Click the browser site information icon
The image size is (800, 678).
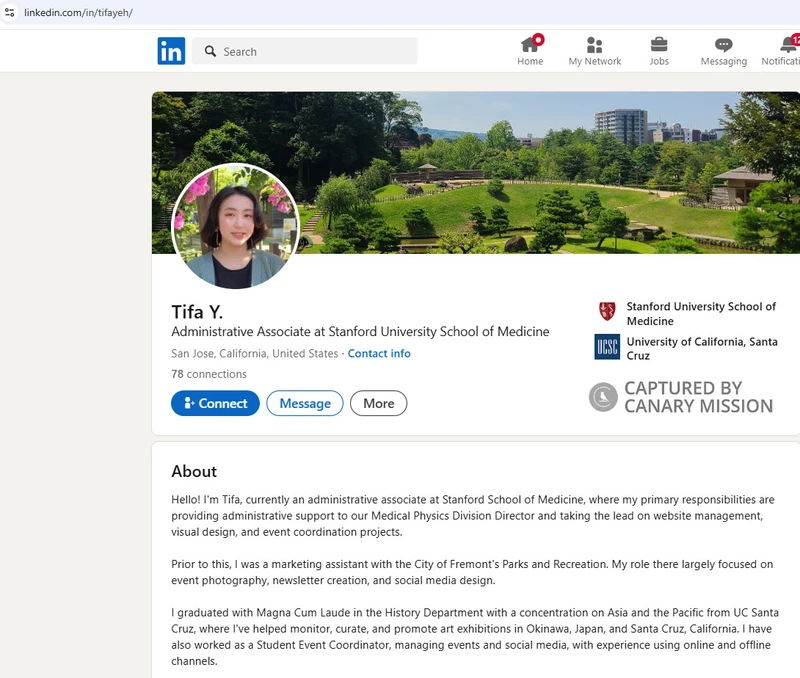9,12
